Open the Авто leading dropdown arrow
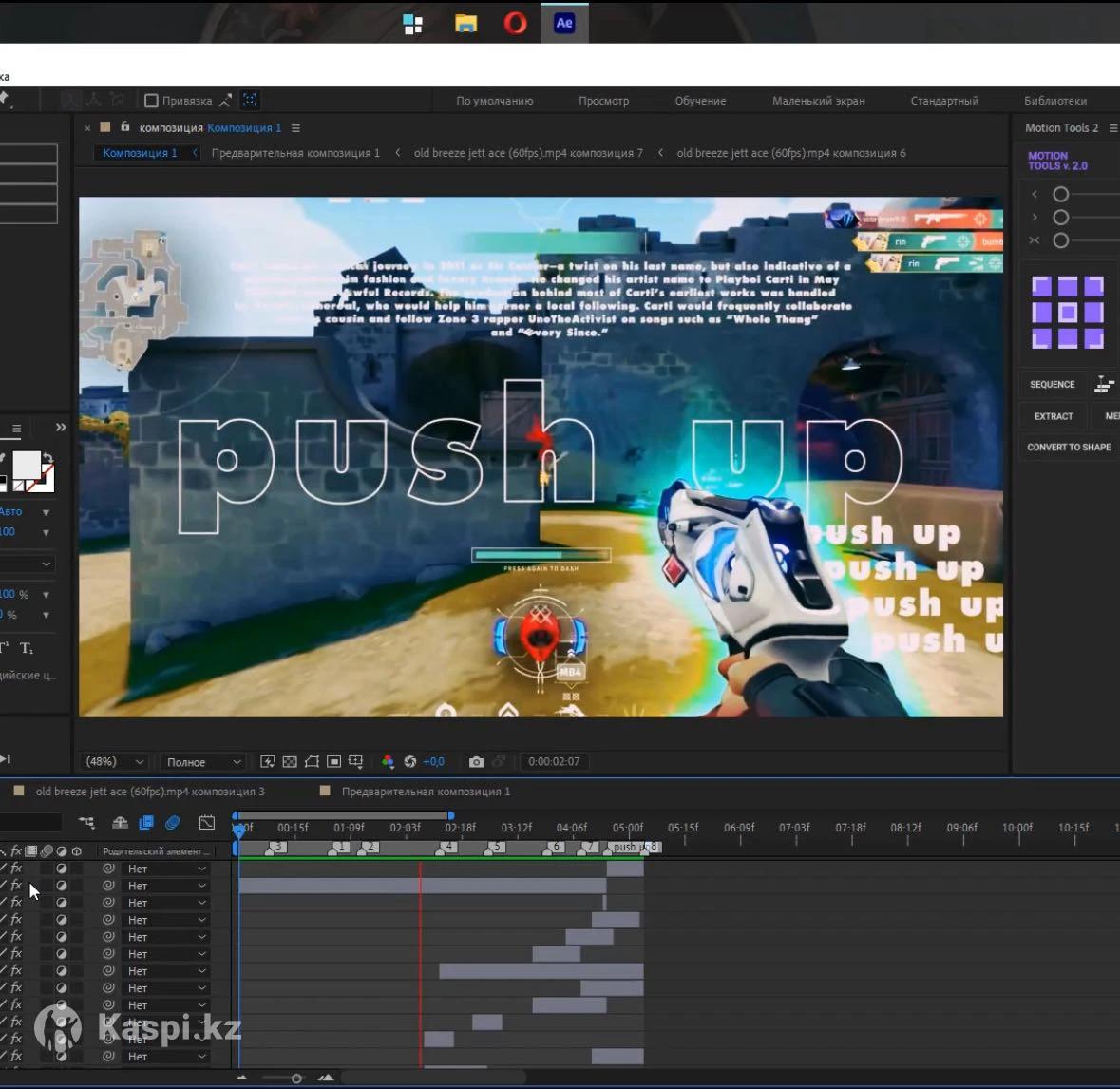This screenshot has width=1120, height=1089. click(x=46, y=512)
